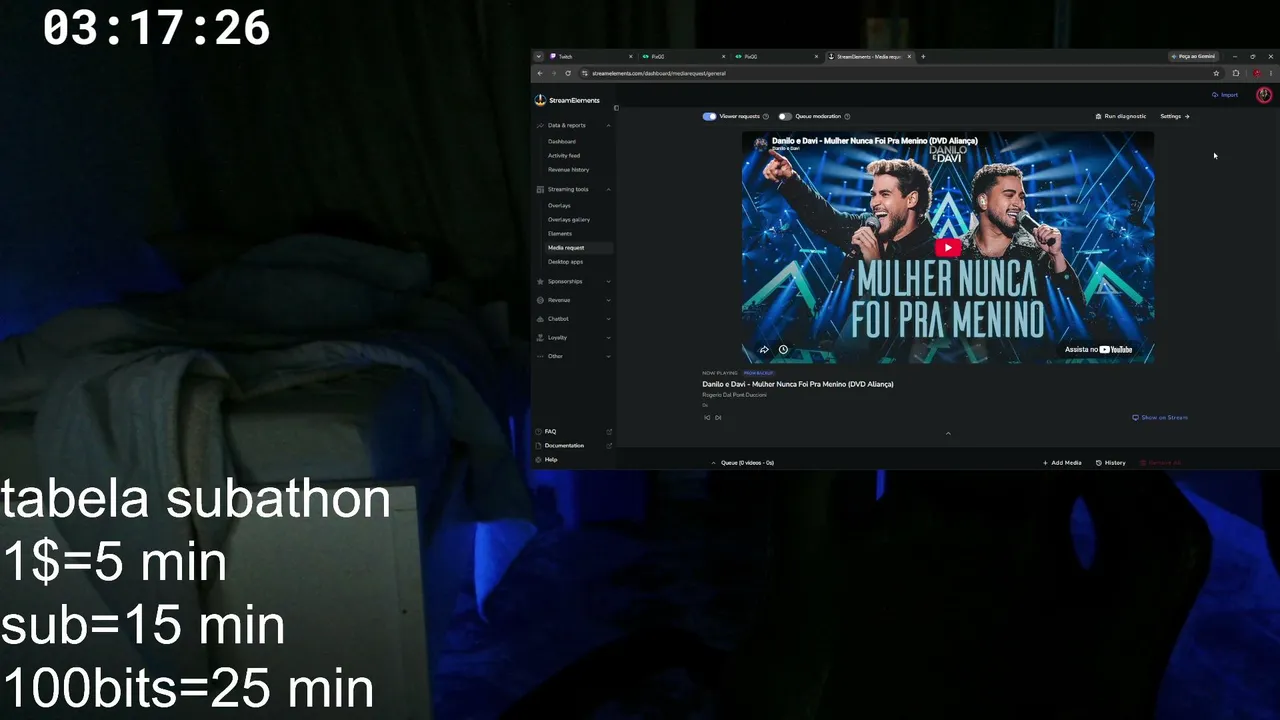Open the tab search dropdown arrow
This screenshot has height=720, width=1280.
click(538, 56)
